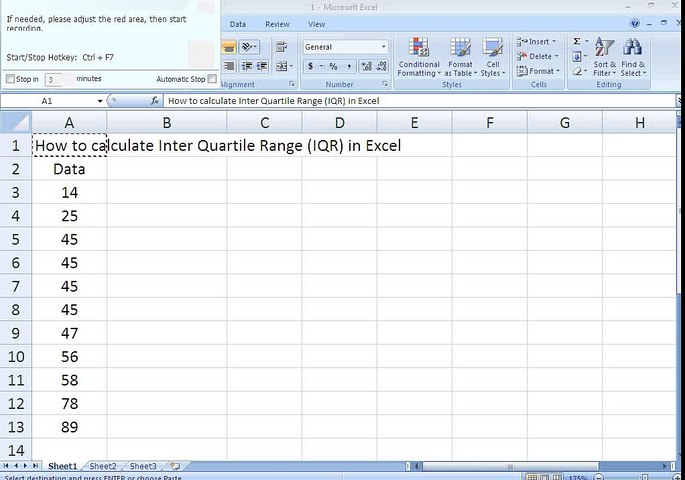
Task: Expand the Delete dropdown arrow
Action: coord(557,56)
